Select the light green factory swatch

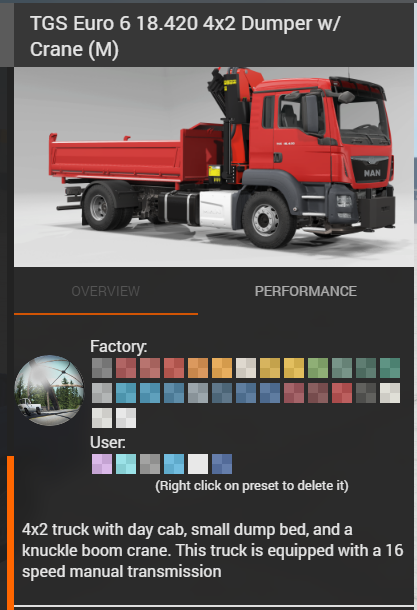(318, 368)
